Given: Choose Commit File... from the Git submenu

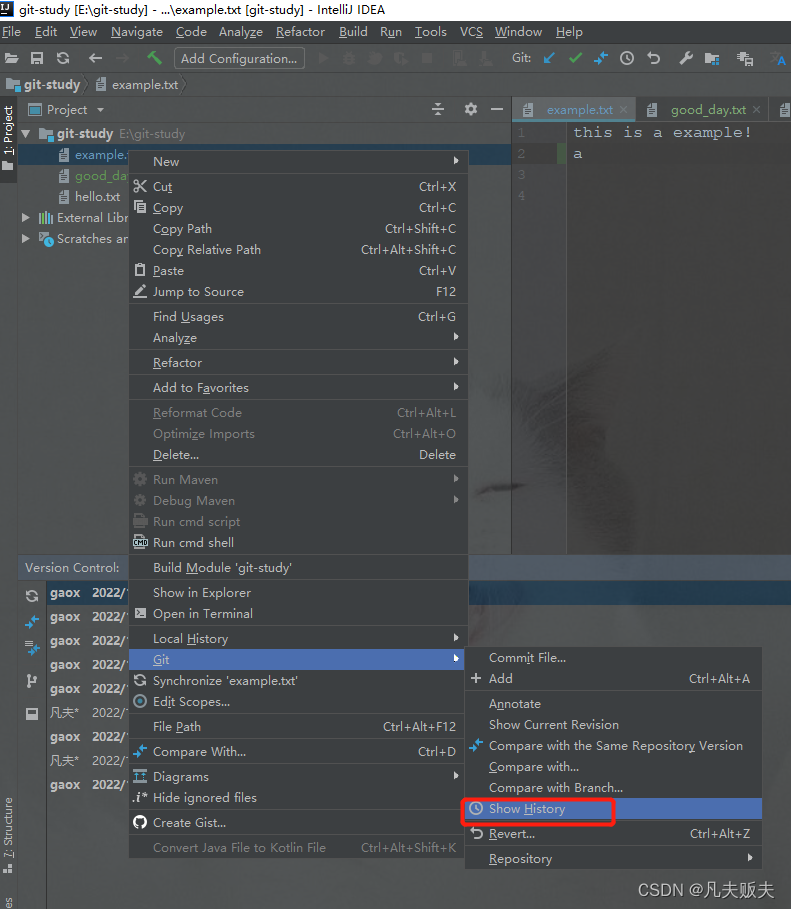Looking at the screenshot, I should point(614,657).
